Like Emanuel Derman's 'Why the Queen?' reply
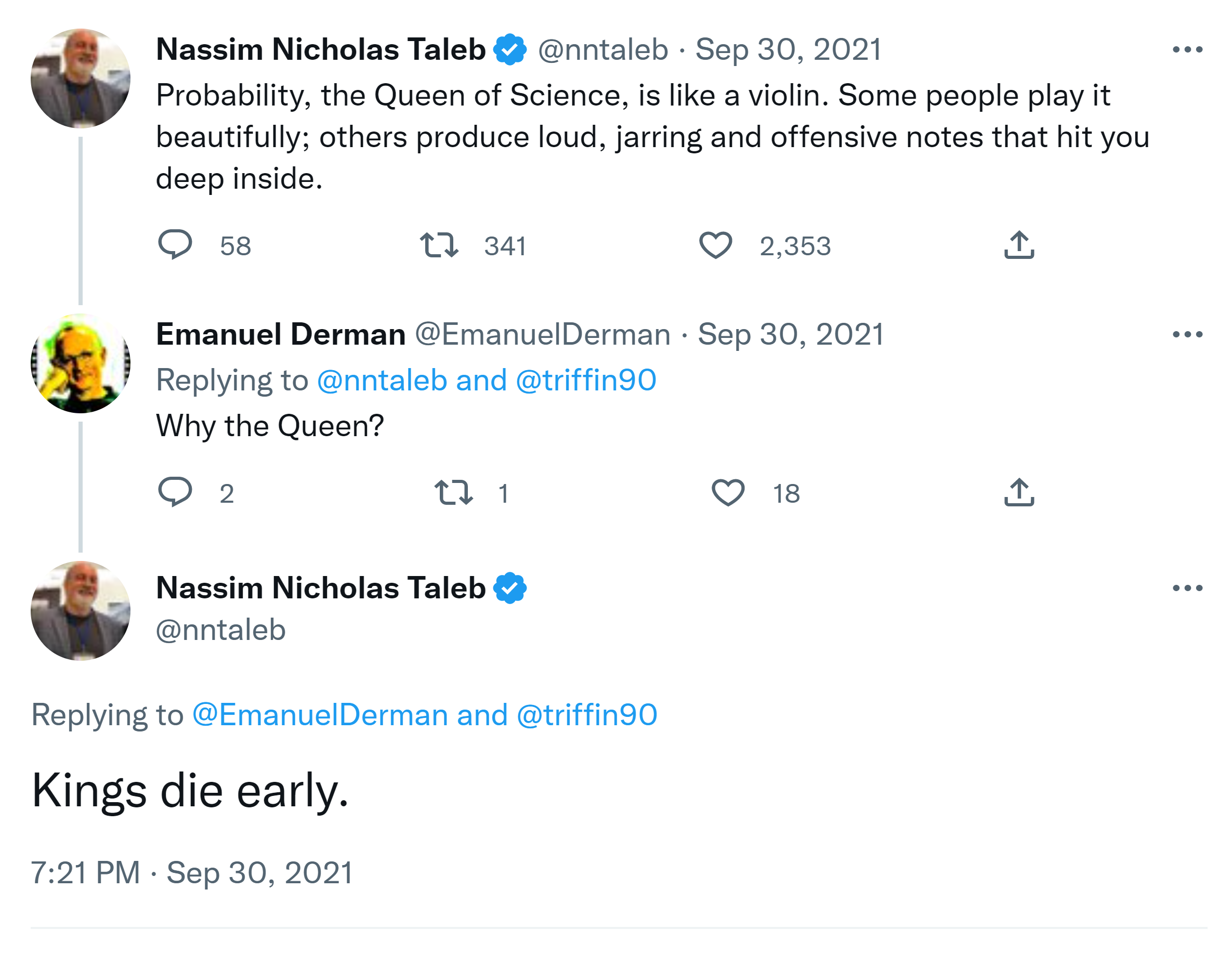The width and height of the screenshot is (1232, 955). coord(728,492)
